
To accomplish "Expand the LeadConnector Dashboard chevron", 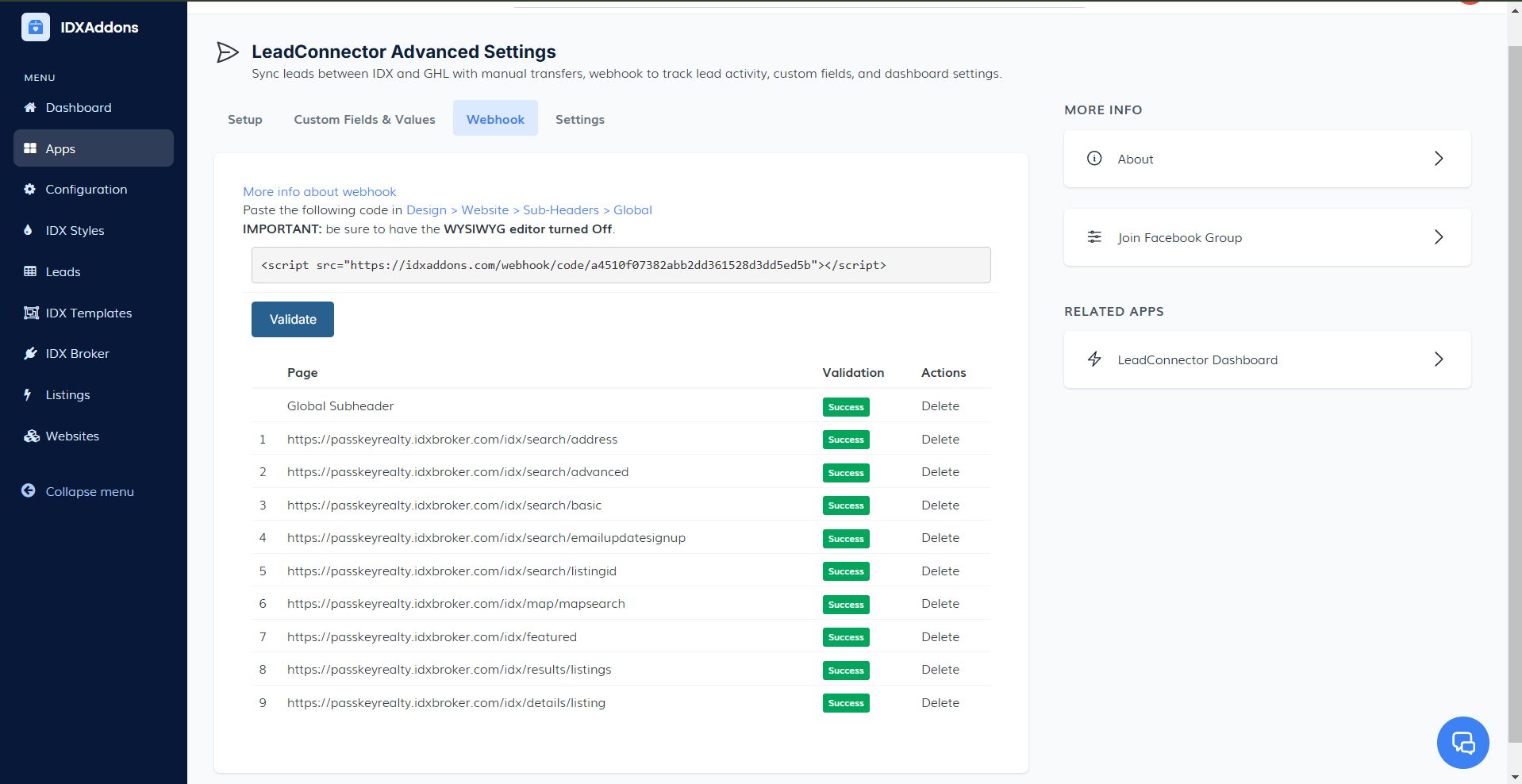I will coord(1438,359).
